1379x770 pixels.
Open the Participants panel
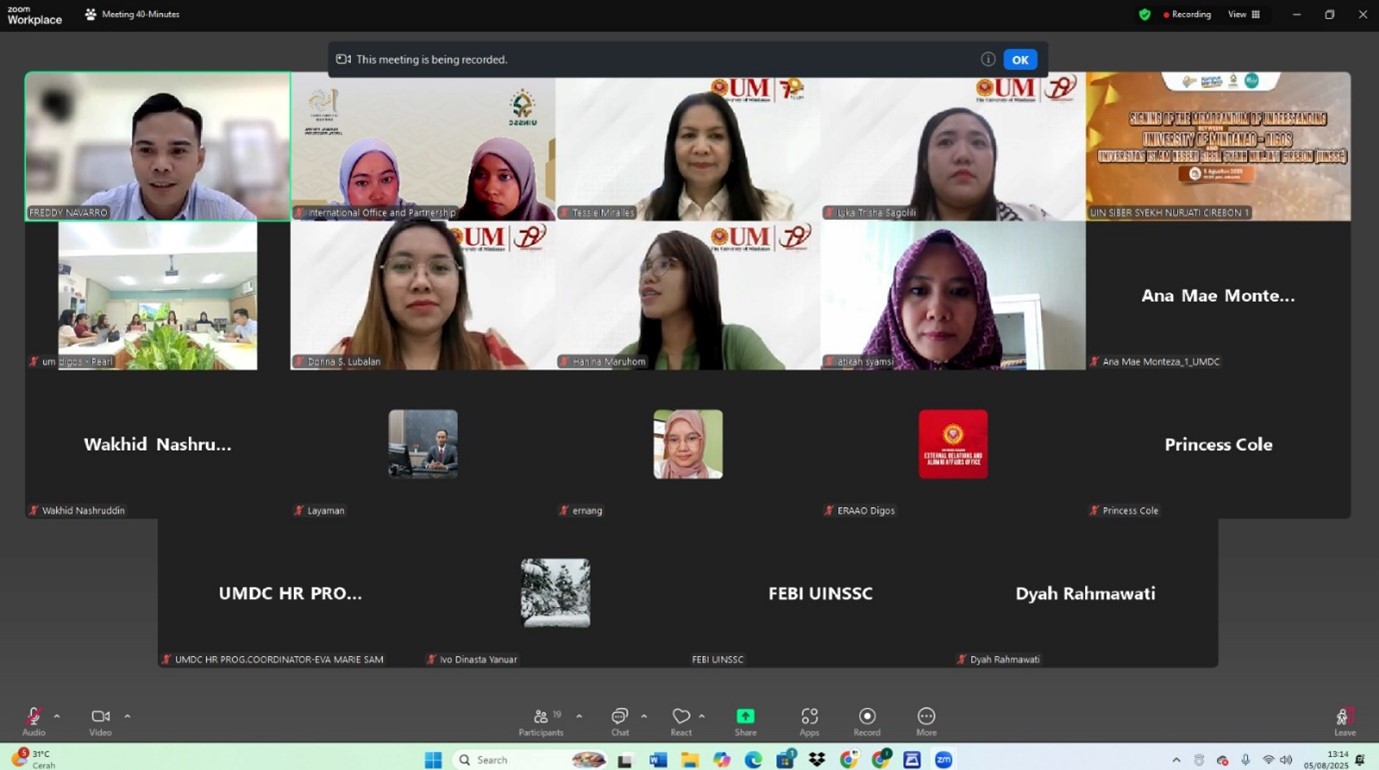pos(541,720)
